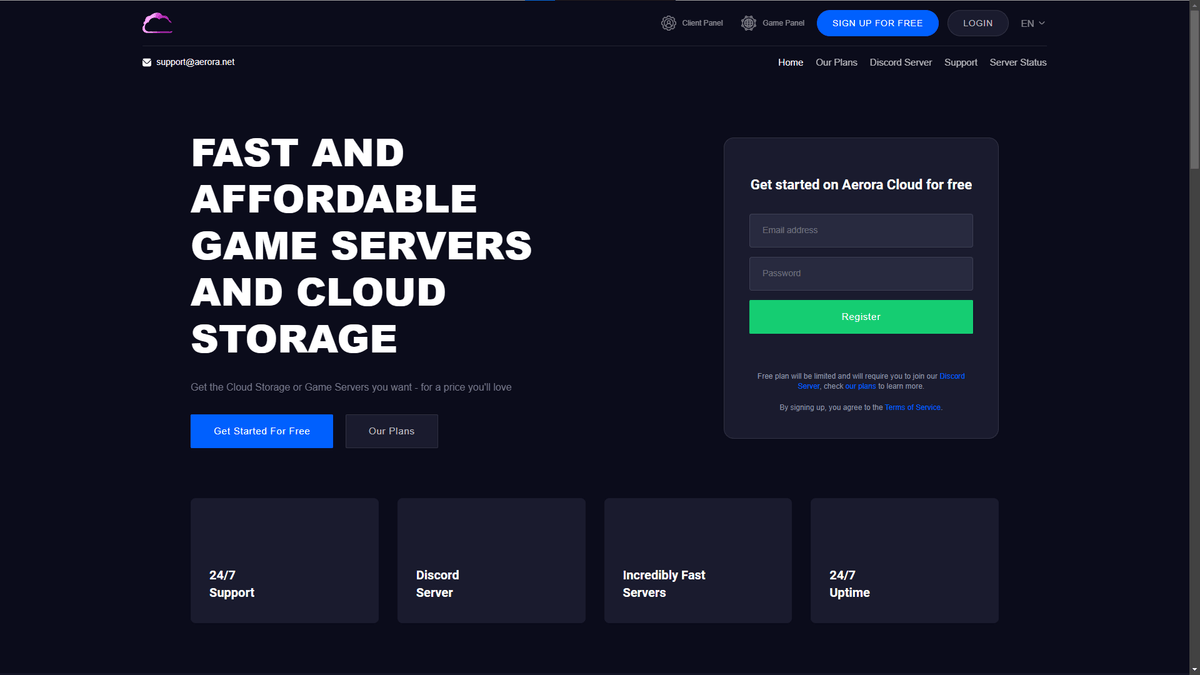Click the Client Panel icon
This screenshot has height=675, width=1200.
pos(669,23)
